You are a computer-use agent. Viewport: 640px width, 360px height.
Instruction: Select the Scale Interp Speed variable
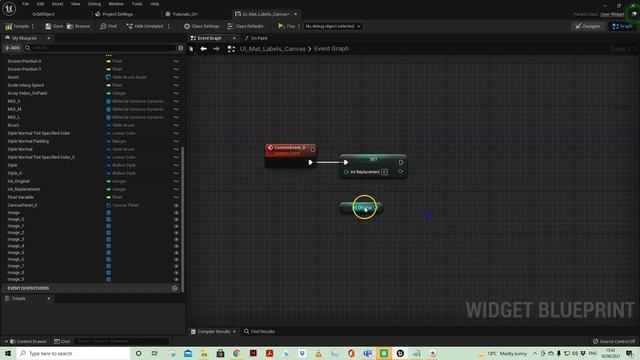26,85
